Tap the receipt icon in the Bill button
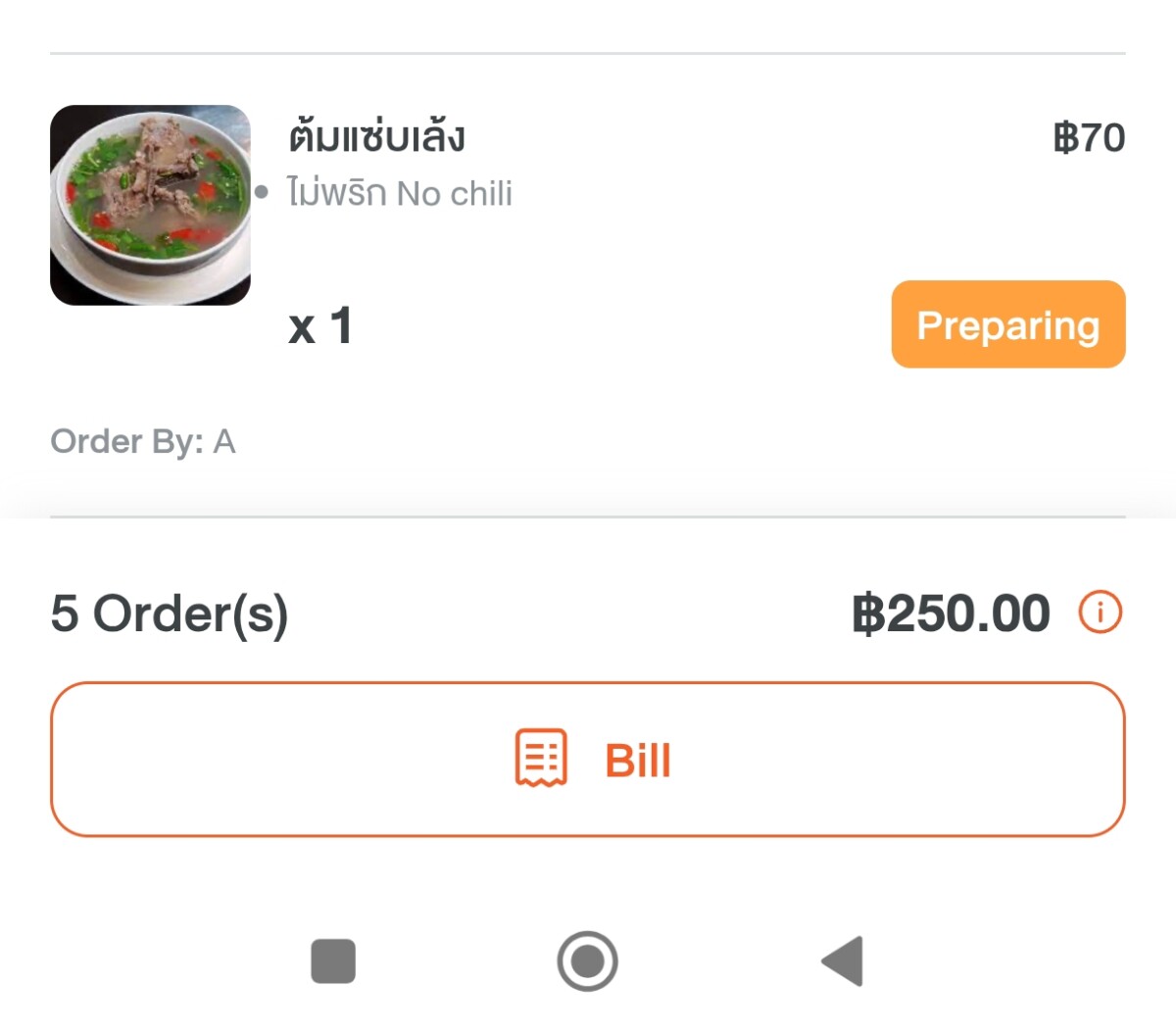This screenshot has height=1035, width=1176. tap(541, 758)
